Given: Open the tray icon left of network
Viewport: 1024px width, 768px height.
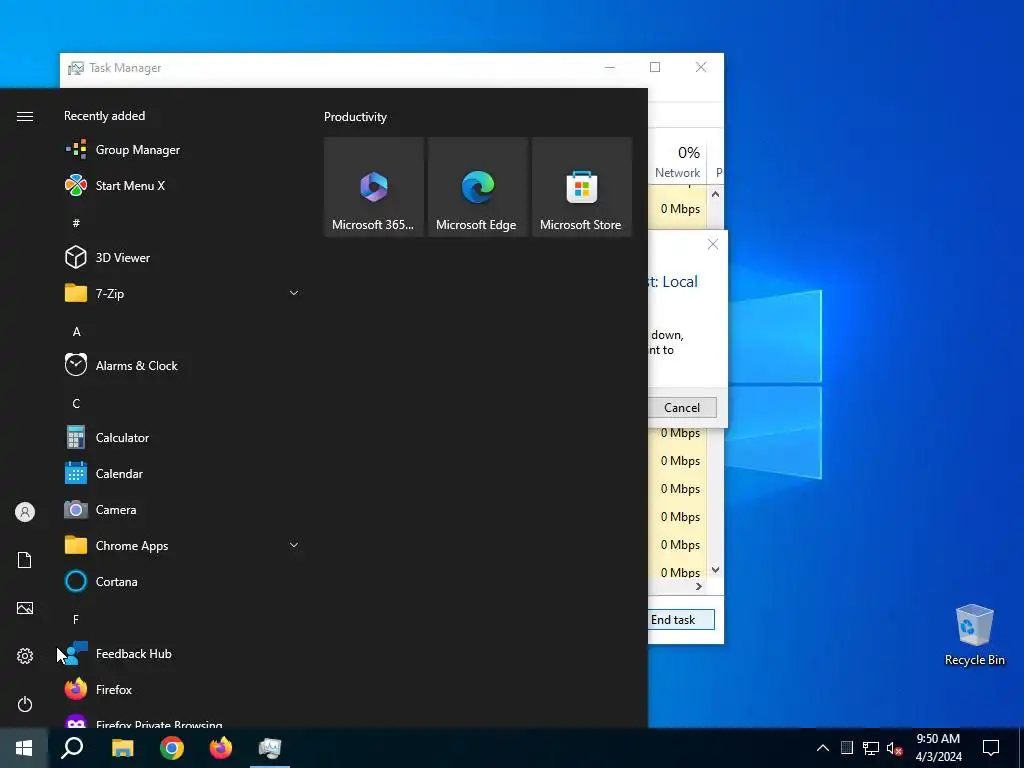Looking at the screenshot, I should pyautogui.click(x=846, y=748).
